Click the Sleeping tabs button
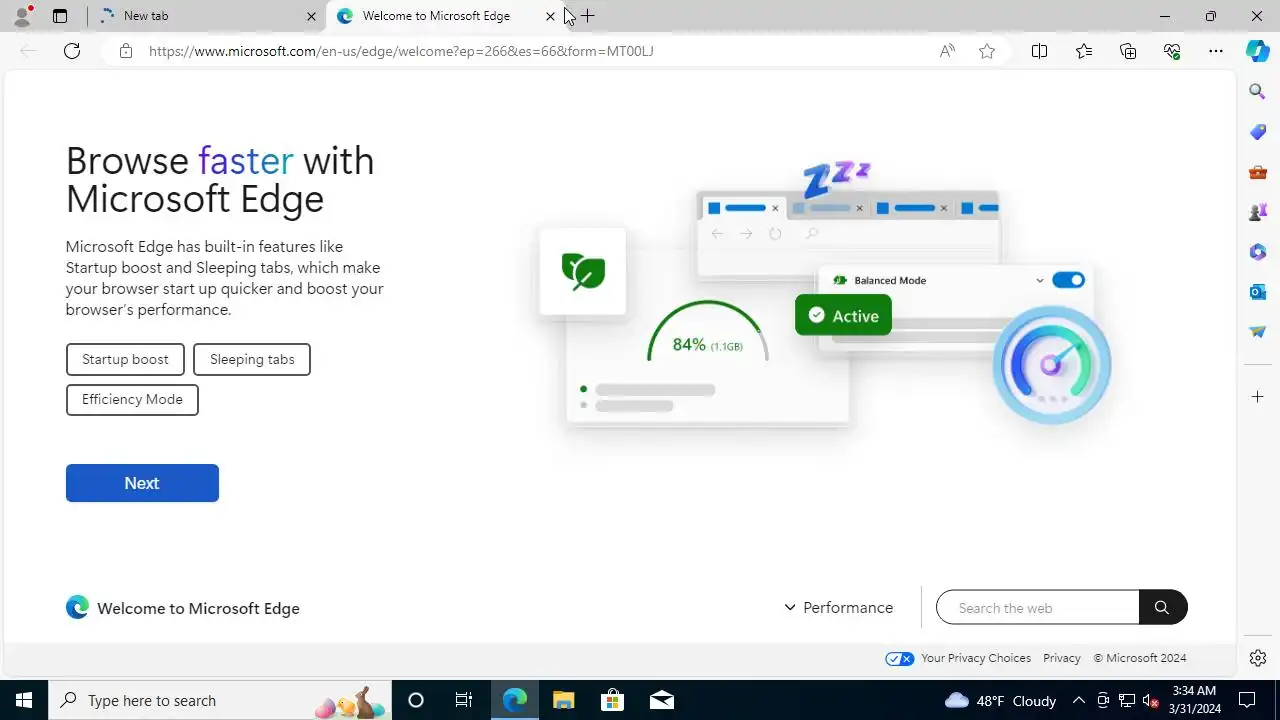 tap(252, 359)
